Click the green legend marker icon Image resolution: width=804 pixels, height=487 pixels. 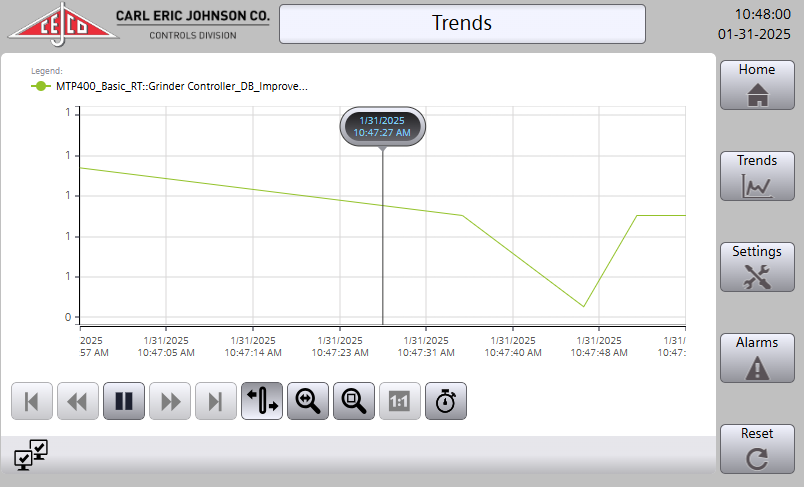point(41,86)
